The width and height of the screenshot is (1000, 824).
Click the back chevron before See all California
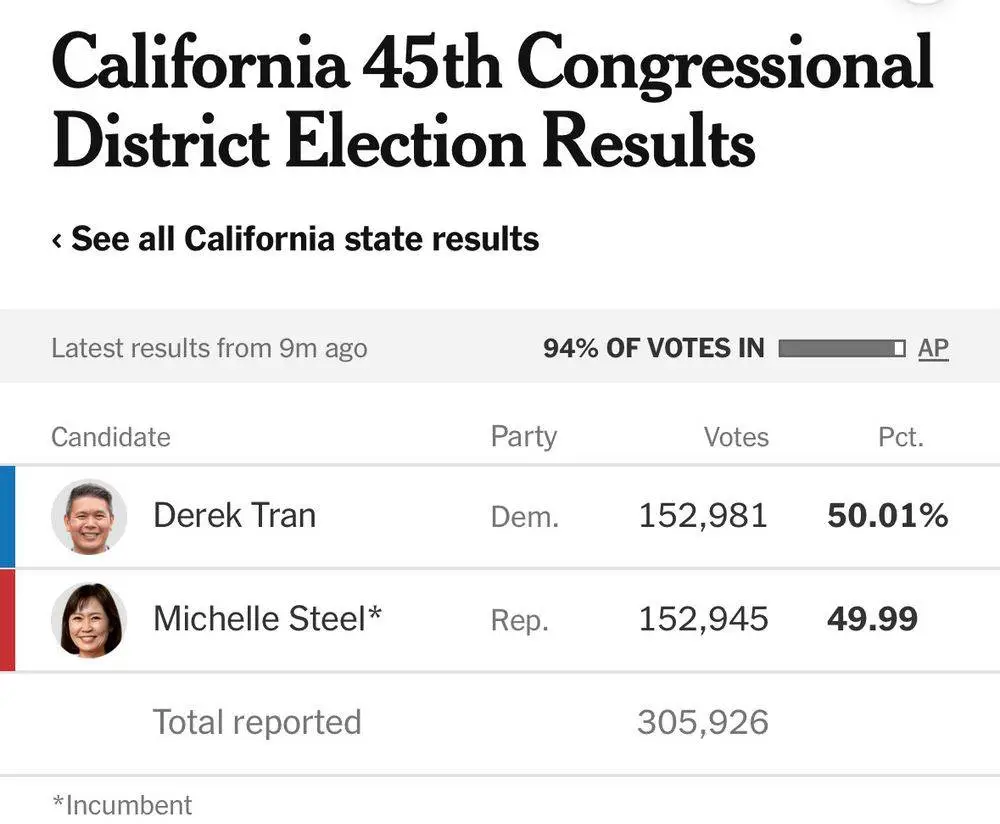pyautogui.click(x=57, y=240)
